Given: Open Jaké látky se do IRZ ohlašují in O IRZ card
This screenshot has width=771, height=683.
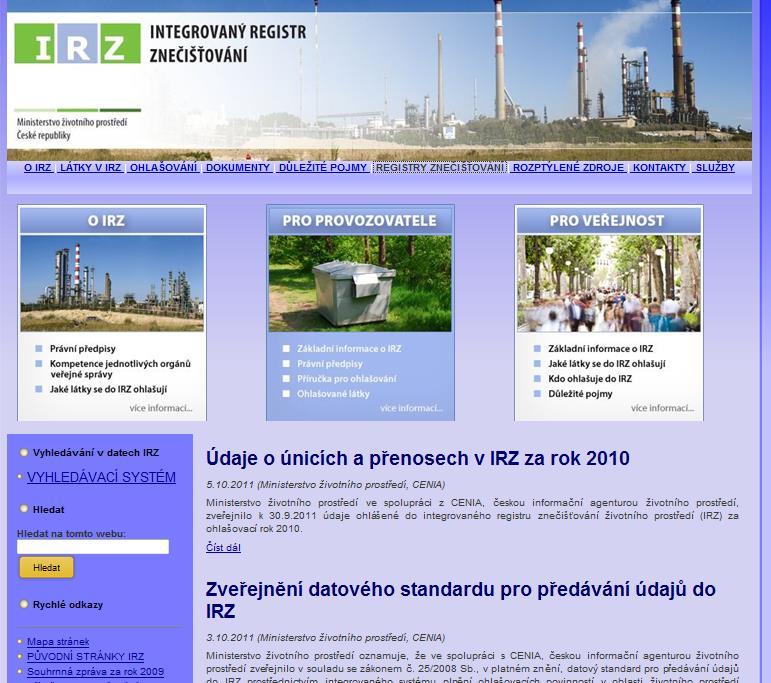Looking at the screenshot, I should (108, 389).
